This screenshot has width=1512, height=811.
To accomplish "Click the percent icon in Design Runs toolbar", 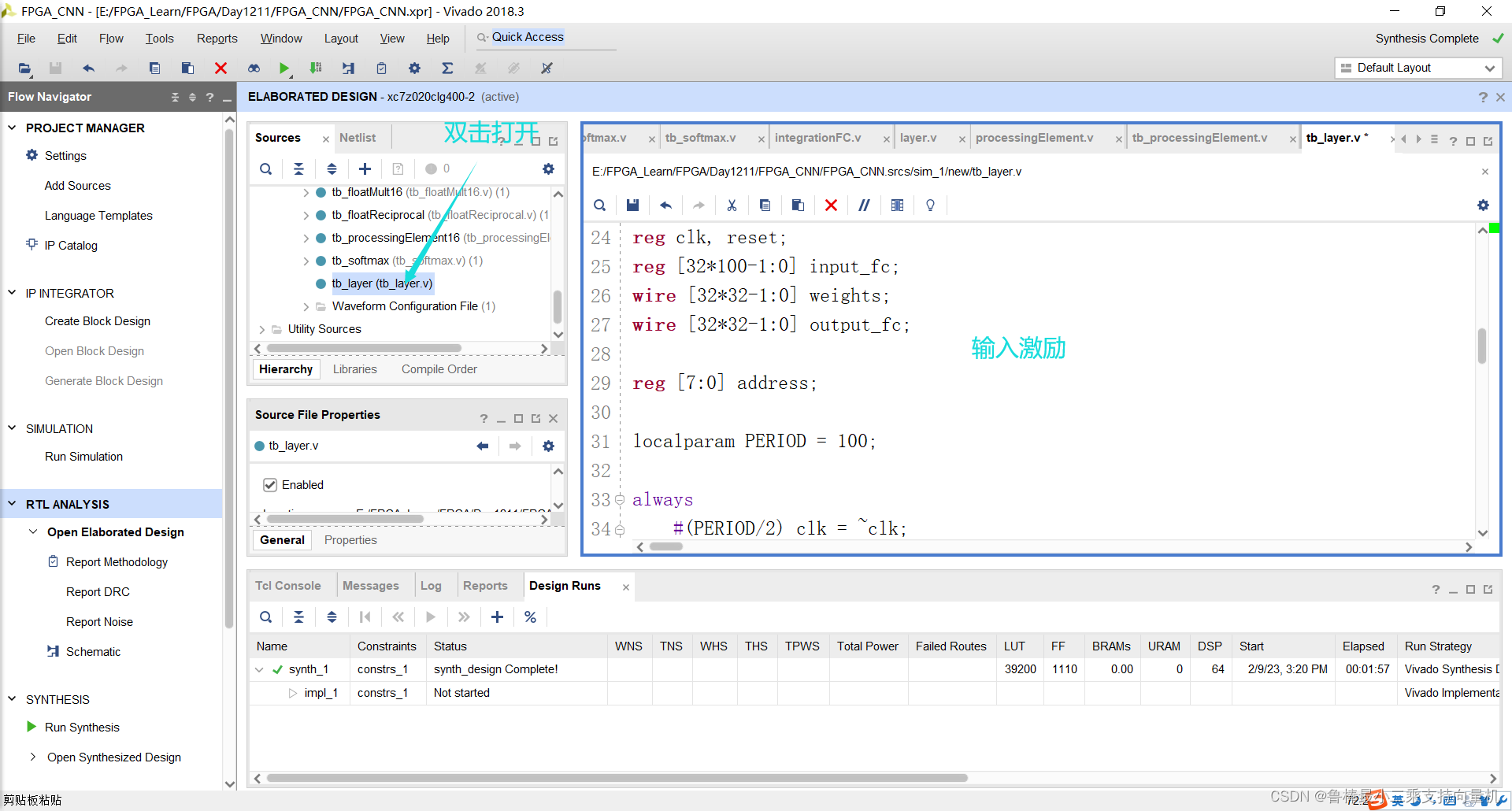I will [x=530, y=617].
